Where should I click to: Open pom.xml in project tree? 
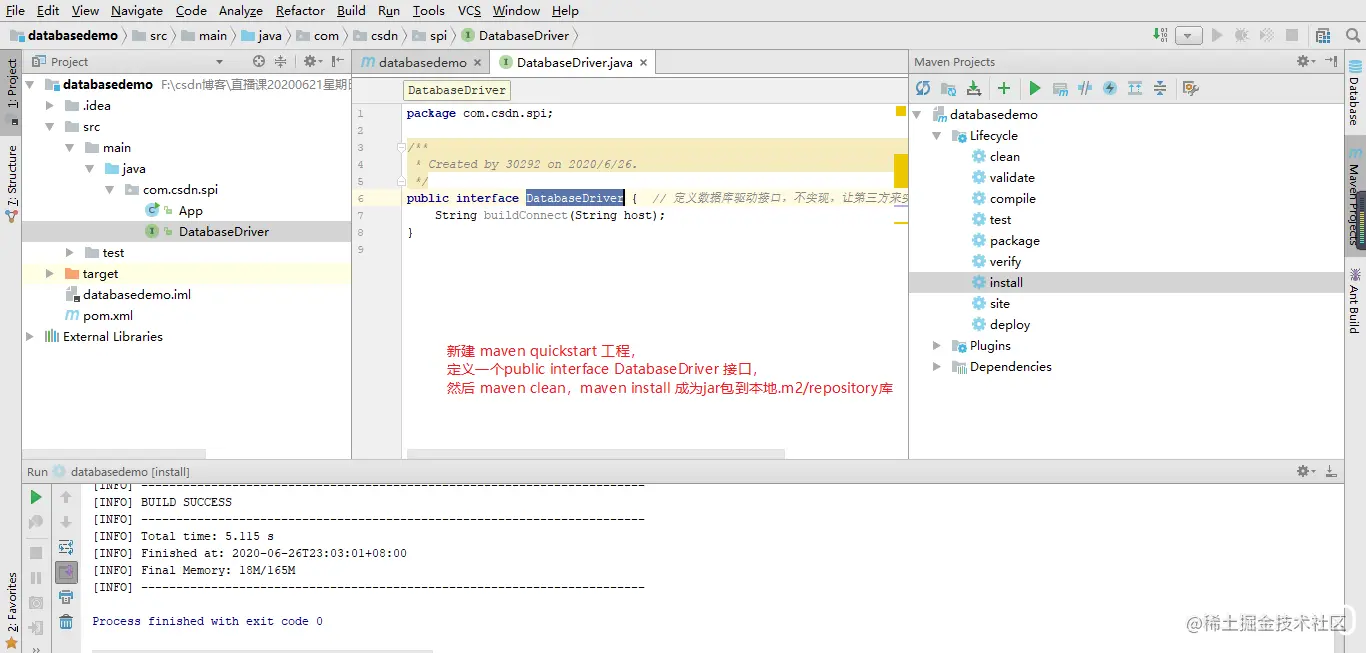108,315
